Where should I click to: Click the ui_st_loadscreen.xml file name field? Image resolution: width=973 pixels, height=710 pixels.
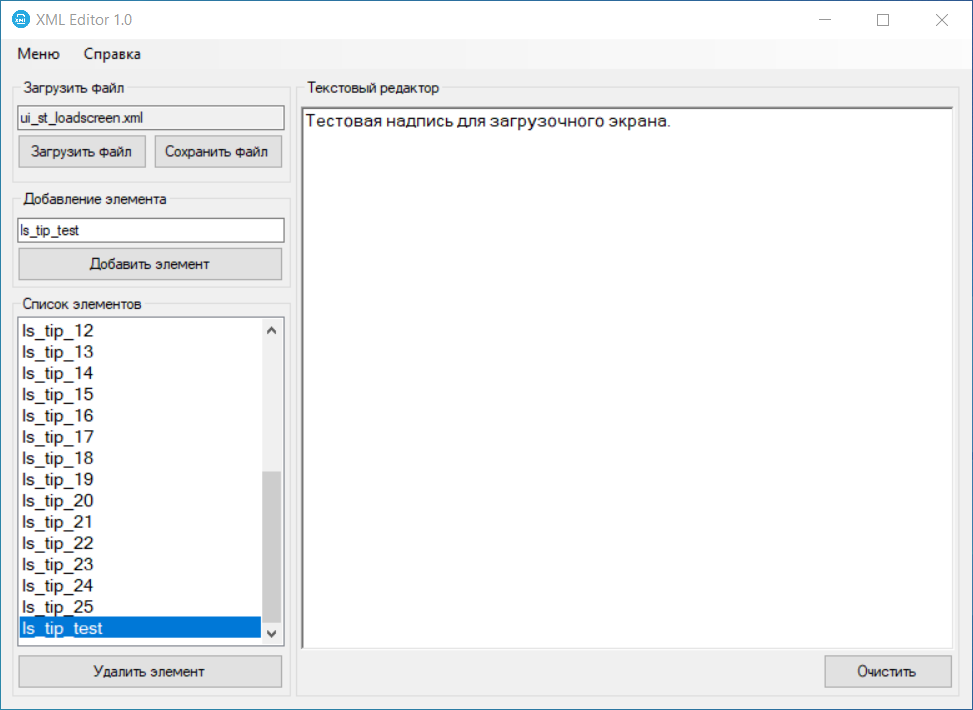151,118
